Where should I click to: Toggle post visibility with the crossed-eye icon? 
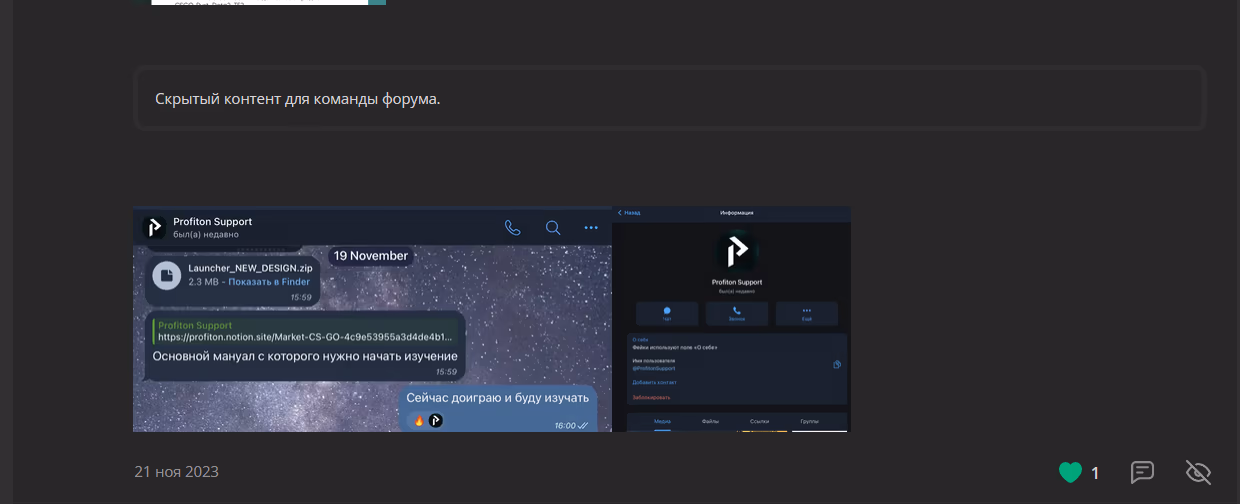pos(1197,472)
